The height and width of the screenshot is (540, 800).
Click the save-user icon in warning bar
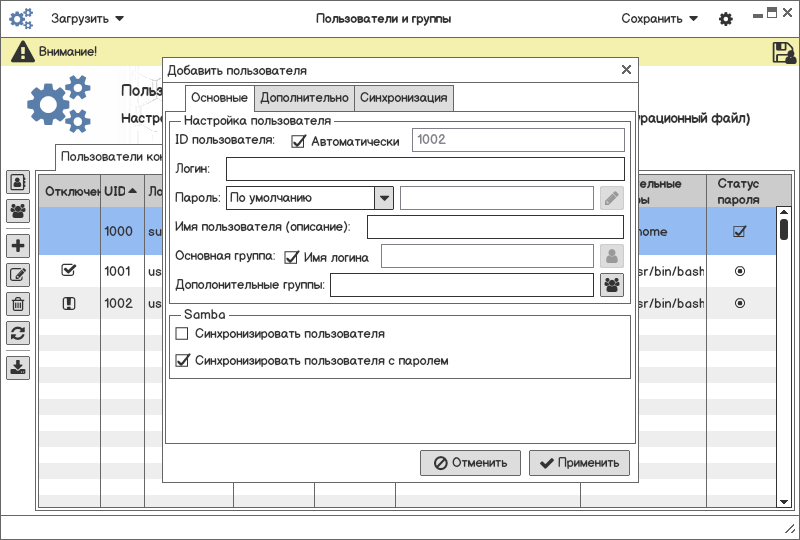[784, 53]
